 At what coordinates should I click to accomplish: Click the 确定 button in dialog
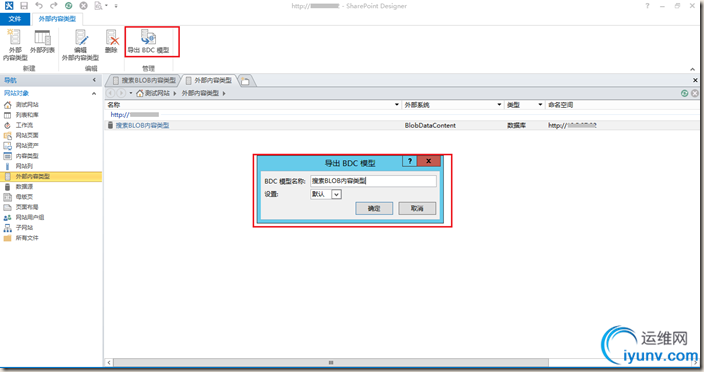coord(374,208)
